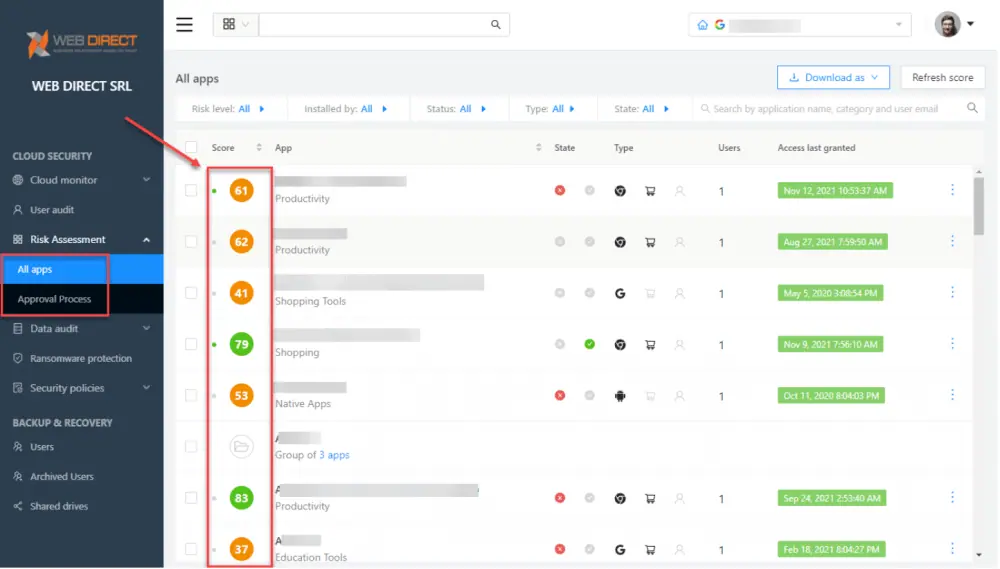Click the Refresh score button
Image resolution: width=1000 pixels, height=569 pixels.
(942, 77)
